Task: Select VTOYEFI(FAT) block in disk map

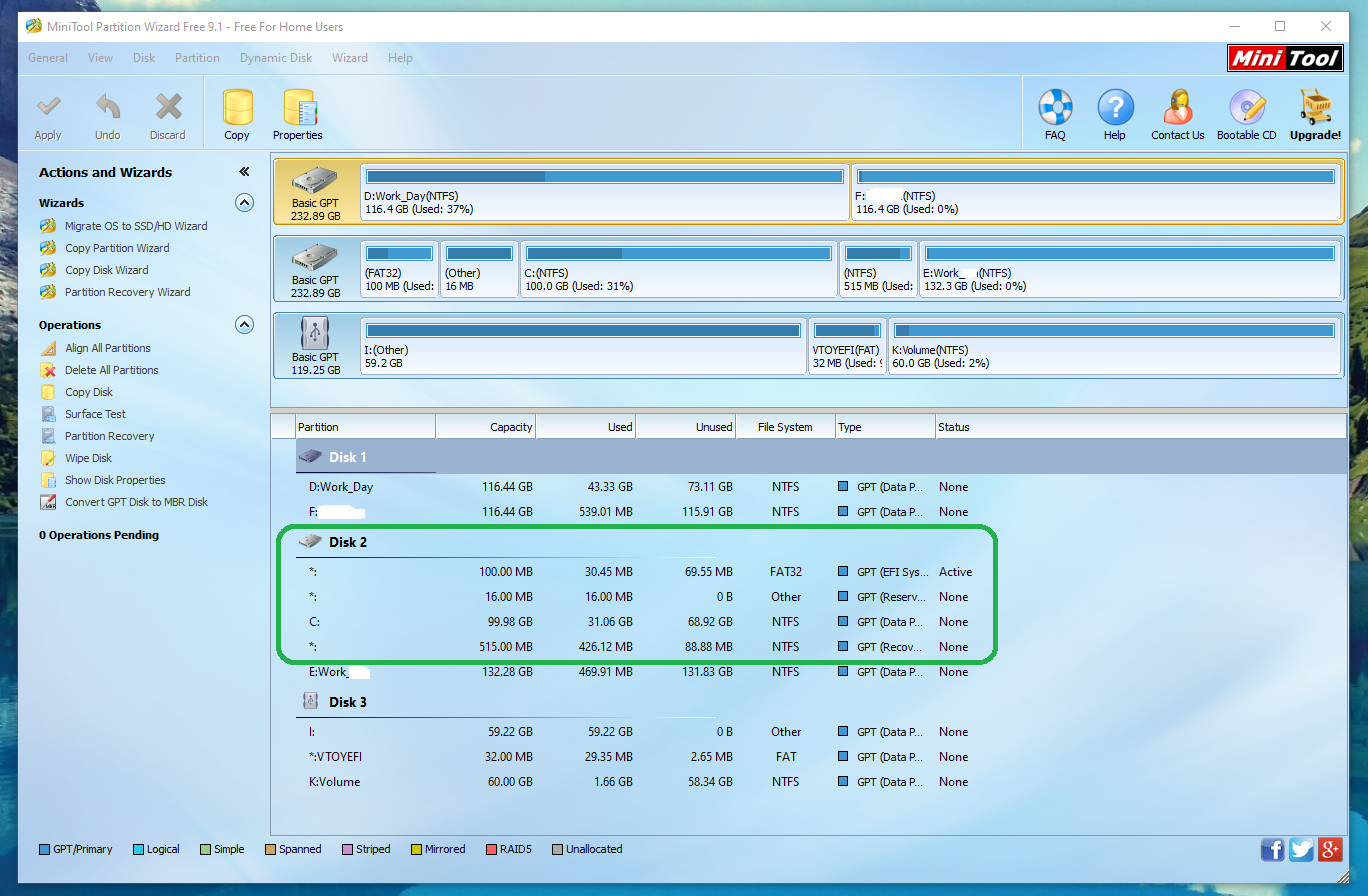Action: coord(847,346)
